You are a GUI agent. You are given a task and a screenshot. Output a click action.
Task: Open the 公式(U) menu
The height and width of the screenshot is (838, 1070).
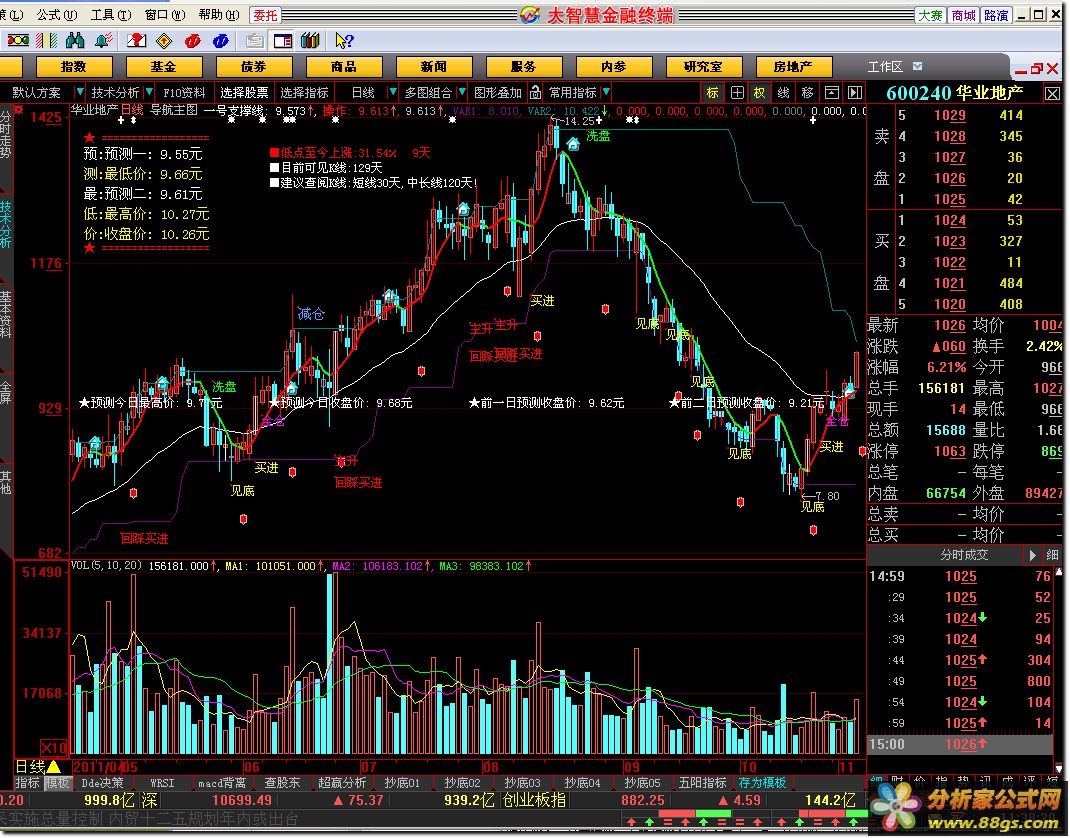pos(56,14)
